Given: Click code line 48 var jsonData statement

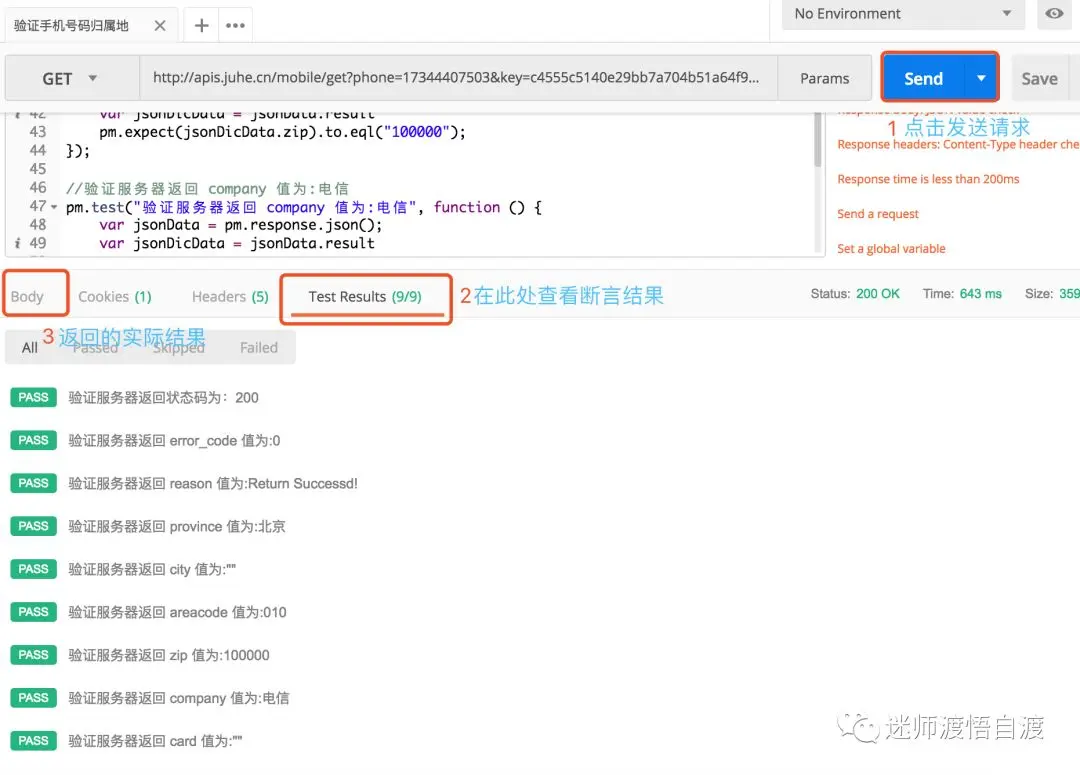Looking at the screenshot, I should [x=240, y=225].
